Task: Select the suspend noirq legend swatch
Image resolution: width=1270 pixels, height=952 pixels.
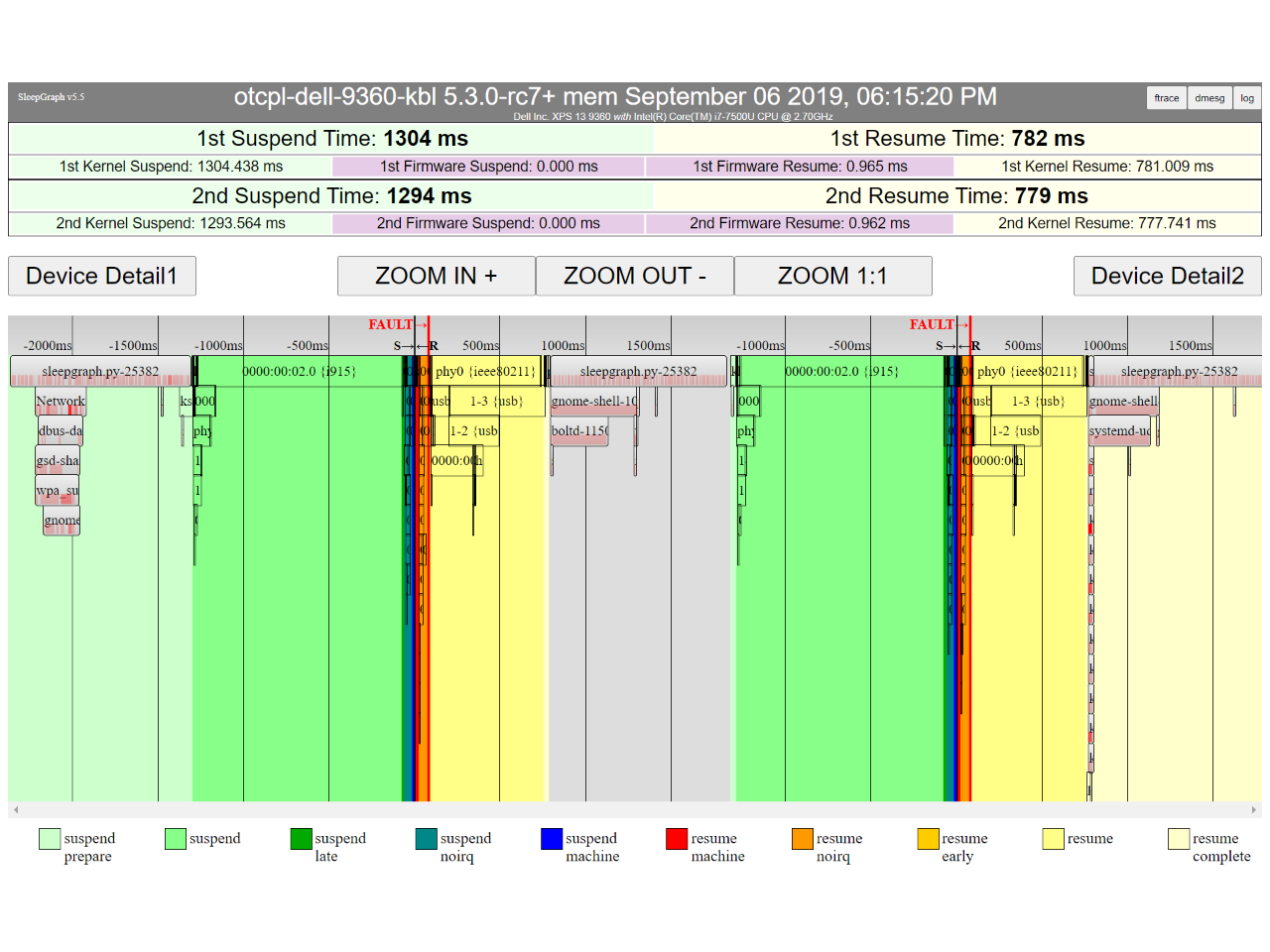Action: click(427, 839)
